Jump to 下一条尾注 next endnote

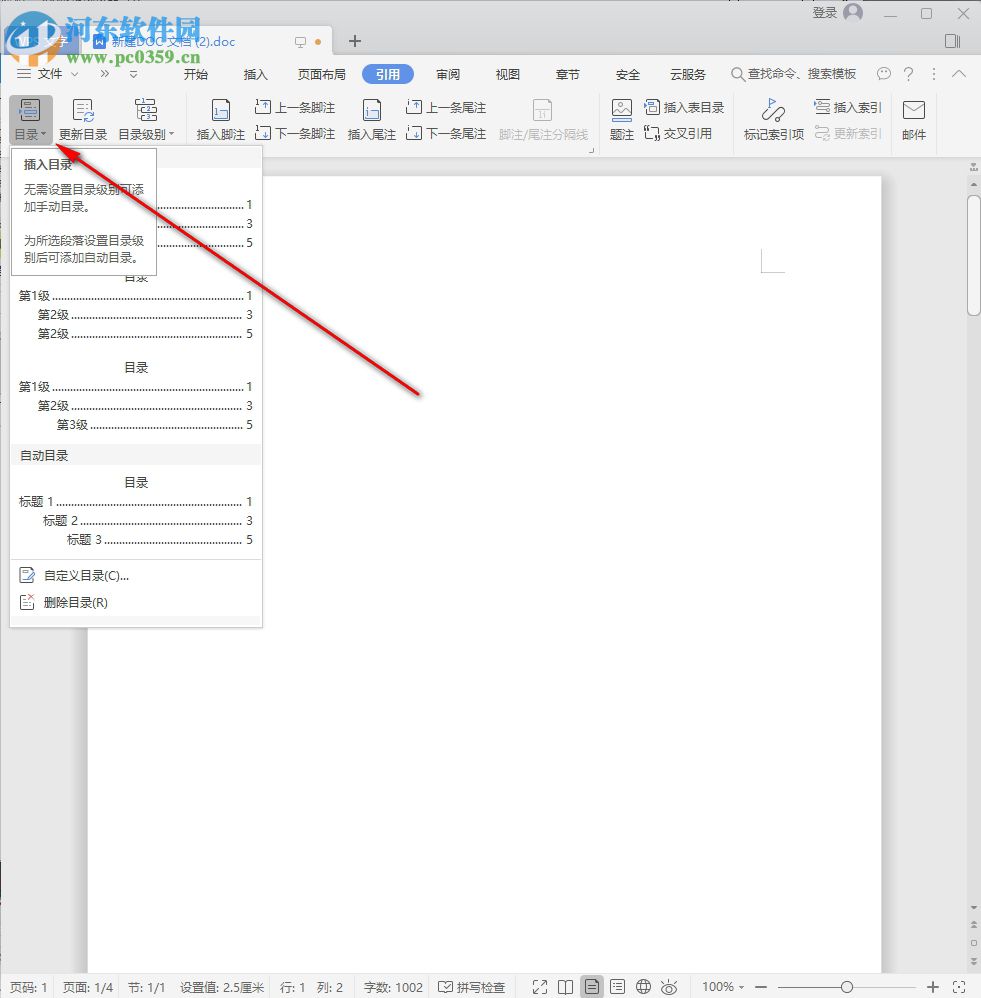pos(446,134)
